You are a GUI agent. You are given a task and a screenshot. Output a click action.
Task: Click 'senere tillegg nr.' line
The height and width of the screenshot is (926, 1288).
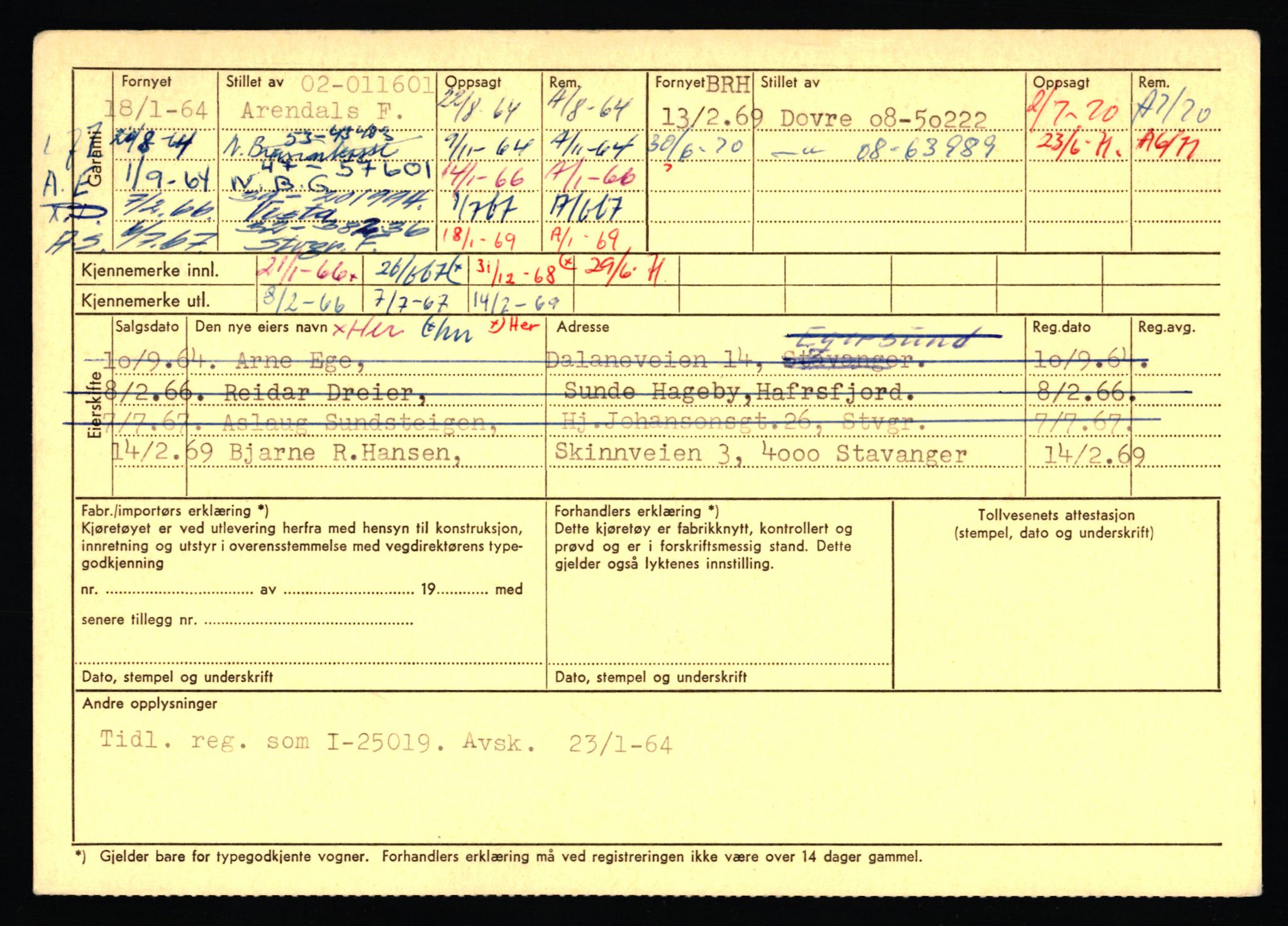click(x=247, y=620)
